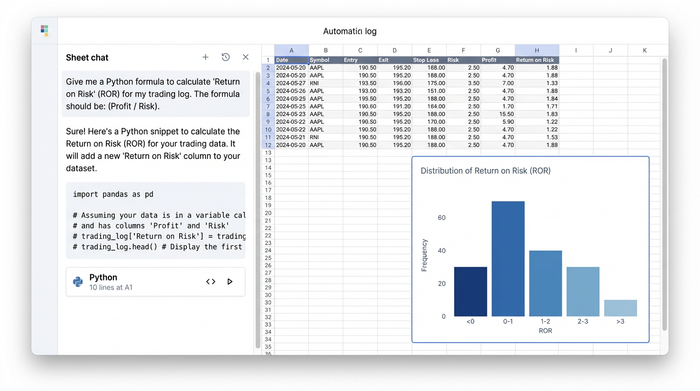700x391 pixels.
Task: Select the cell with symbol 'KNI'
Action: coord(325,83)
